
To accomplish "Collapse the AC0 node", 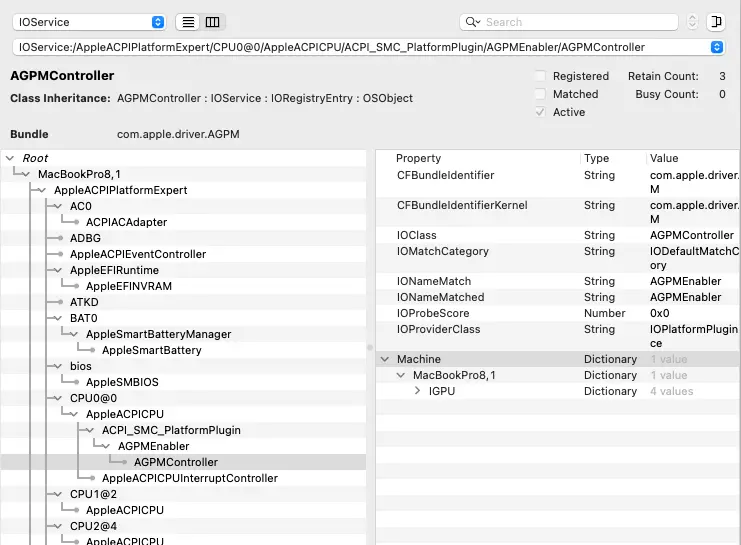I will click(58, 206).
